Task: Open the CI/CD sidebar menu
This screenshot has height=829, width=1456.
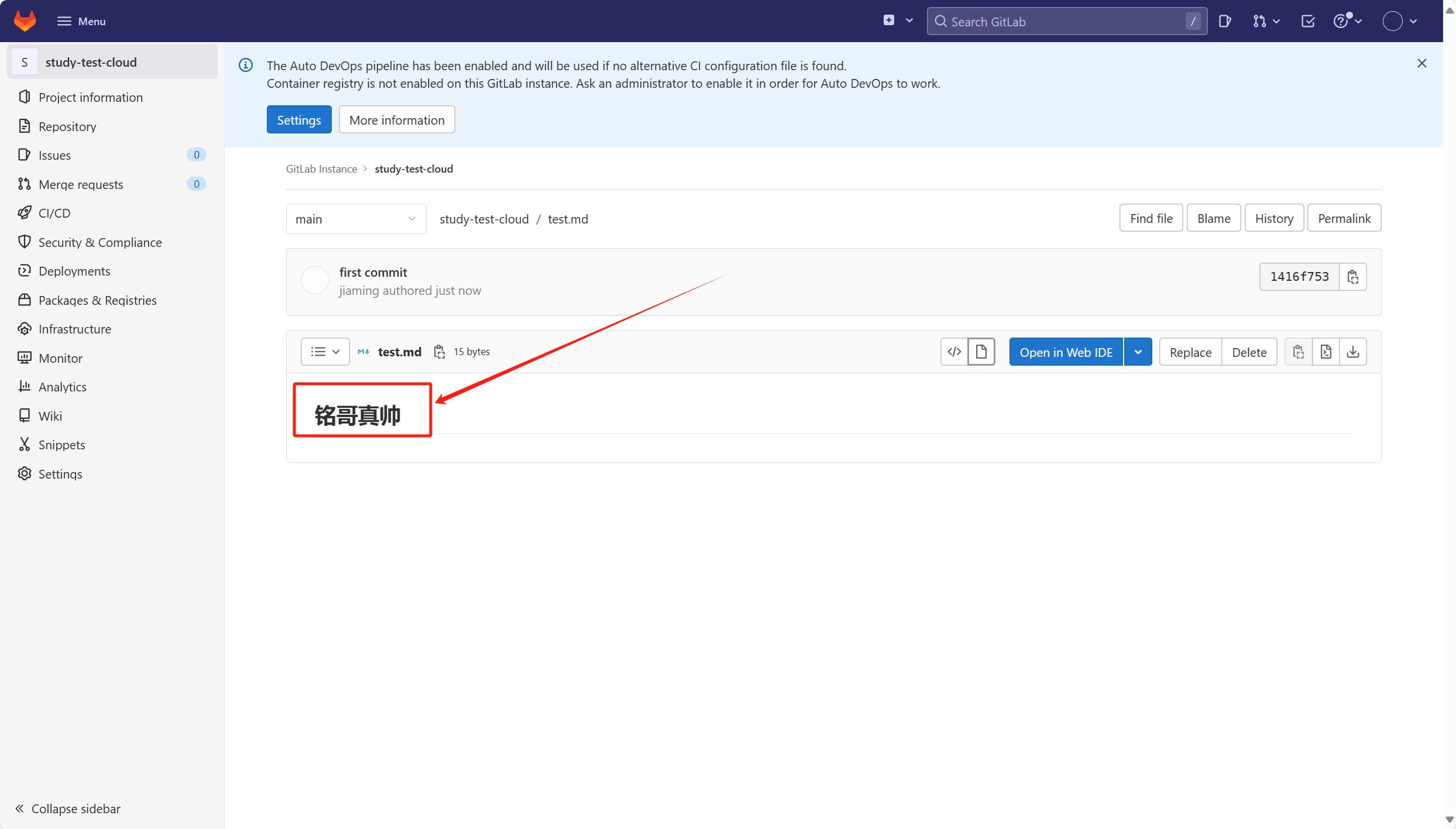Action: tap(54, 213)
